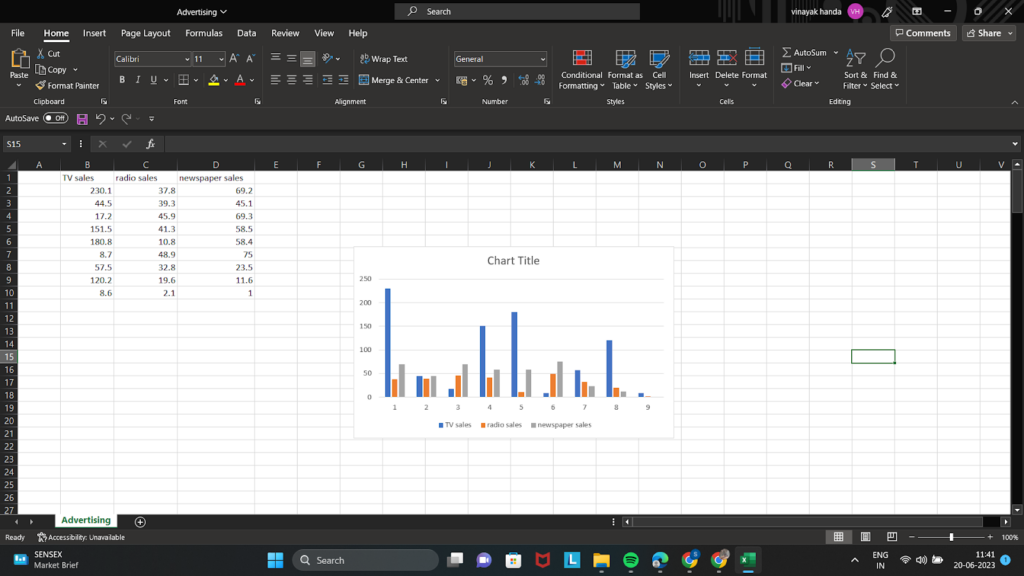Screen dimensions: 1024x576
Task: Click the Wrap Text button
Action: (x=384, y=59)
